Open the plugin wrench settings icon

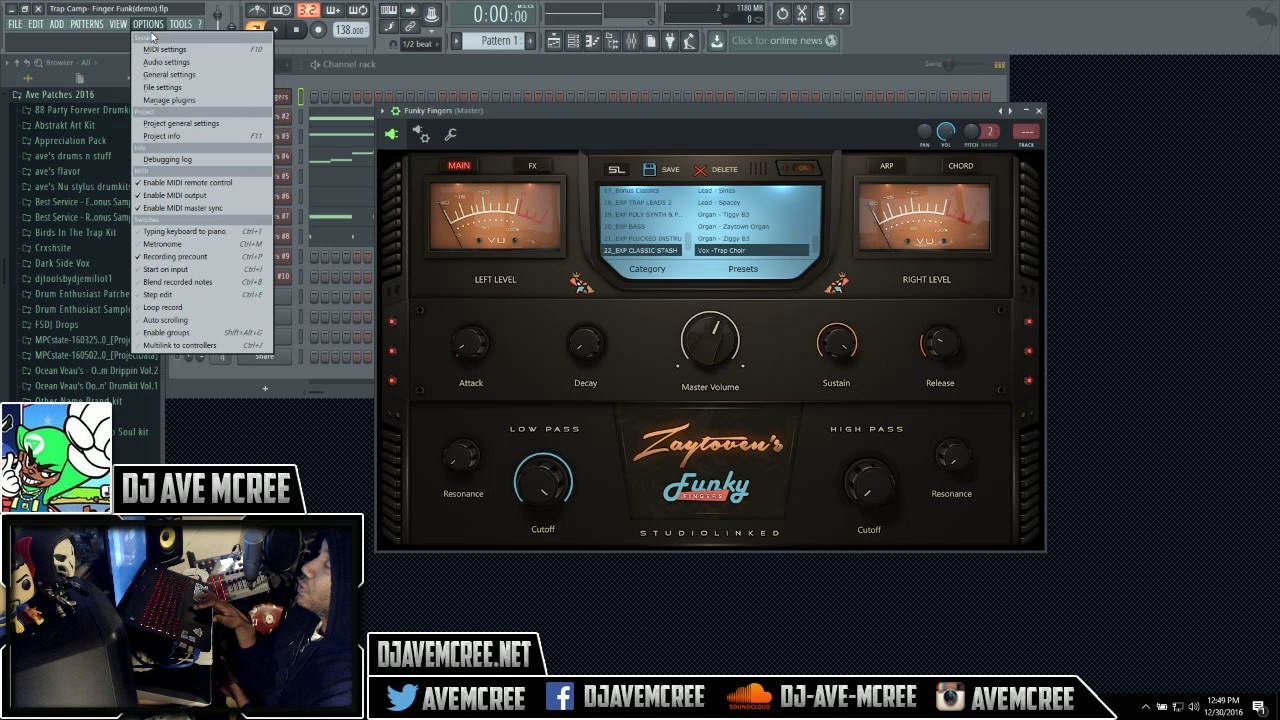(450, 135)
